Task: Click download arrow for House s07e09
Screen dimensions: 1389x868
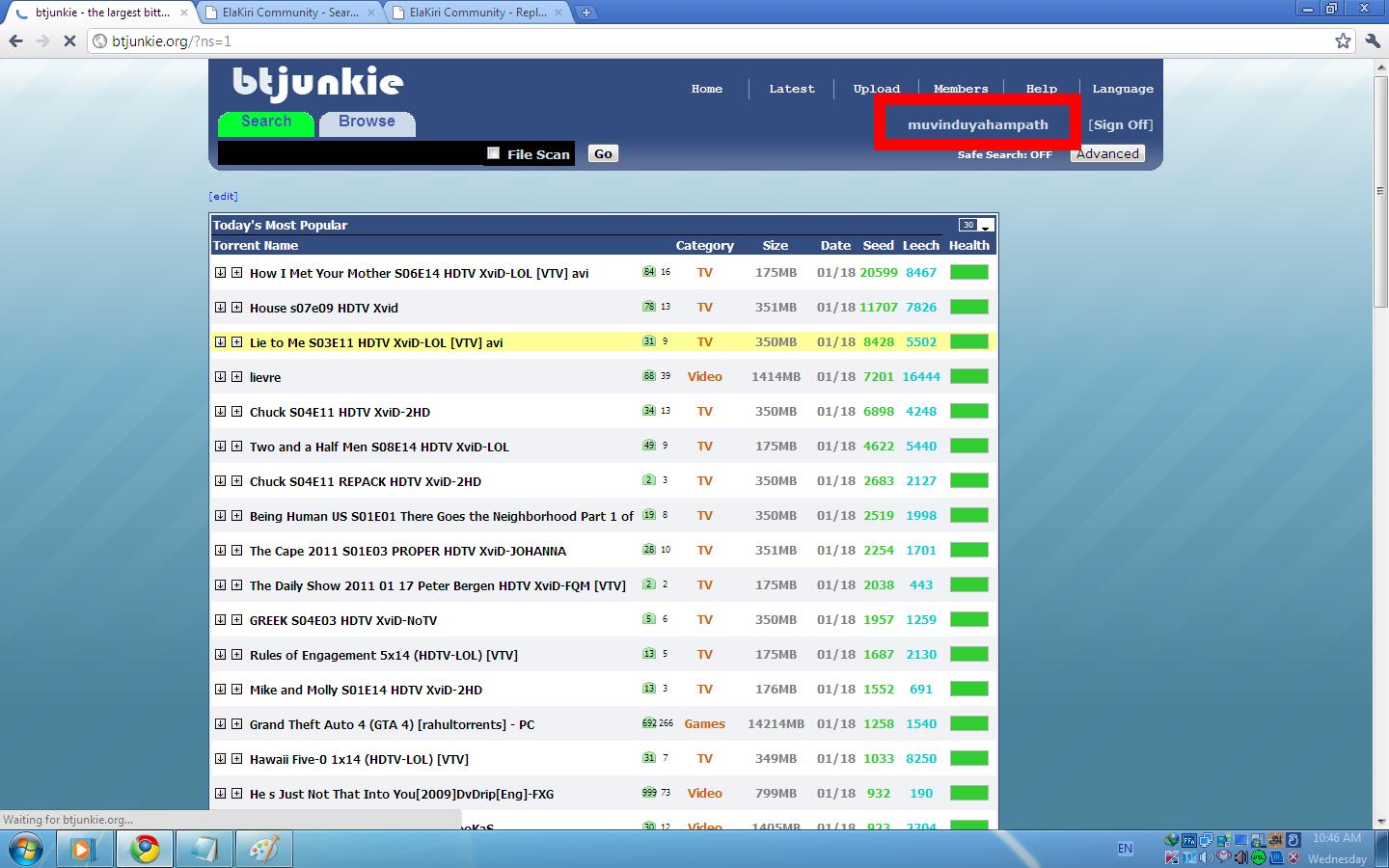Action: (220, 308)
